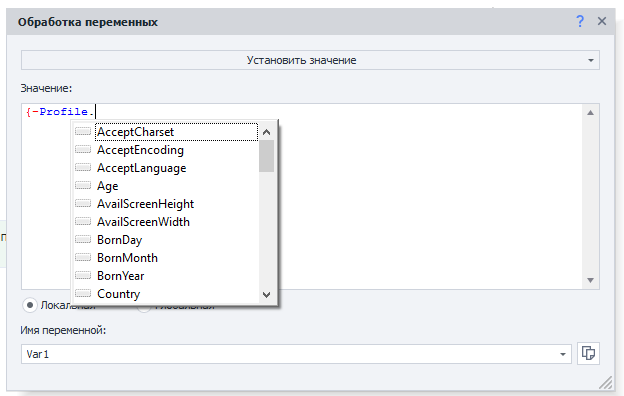
Task: Close the Обработка переменных dialog
Action: (602, 21)
